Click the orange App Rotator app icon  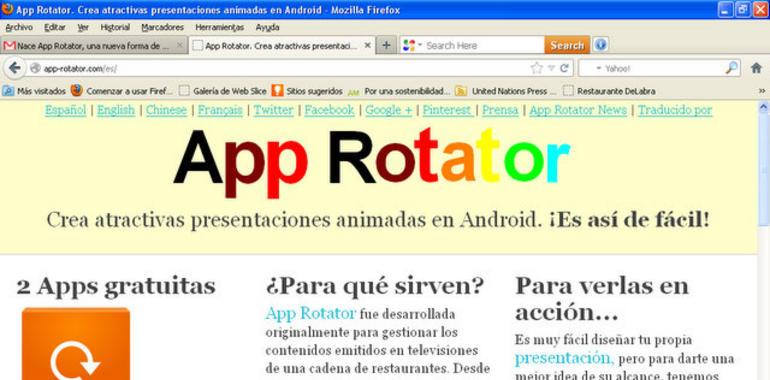point(76,344)
